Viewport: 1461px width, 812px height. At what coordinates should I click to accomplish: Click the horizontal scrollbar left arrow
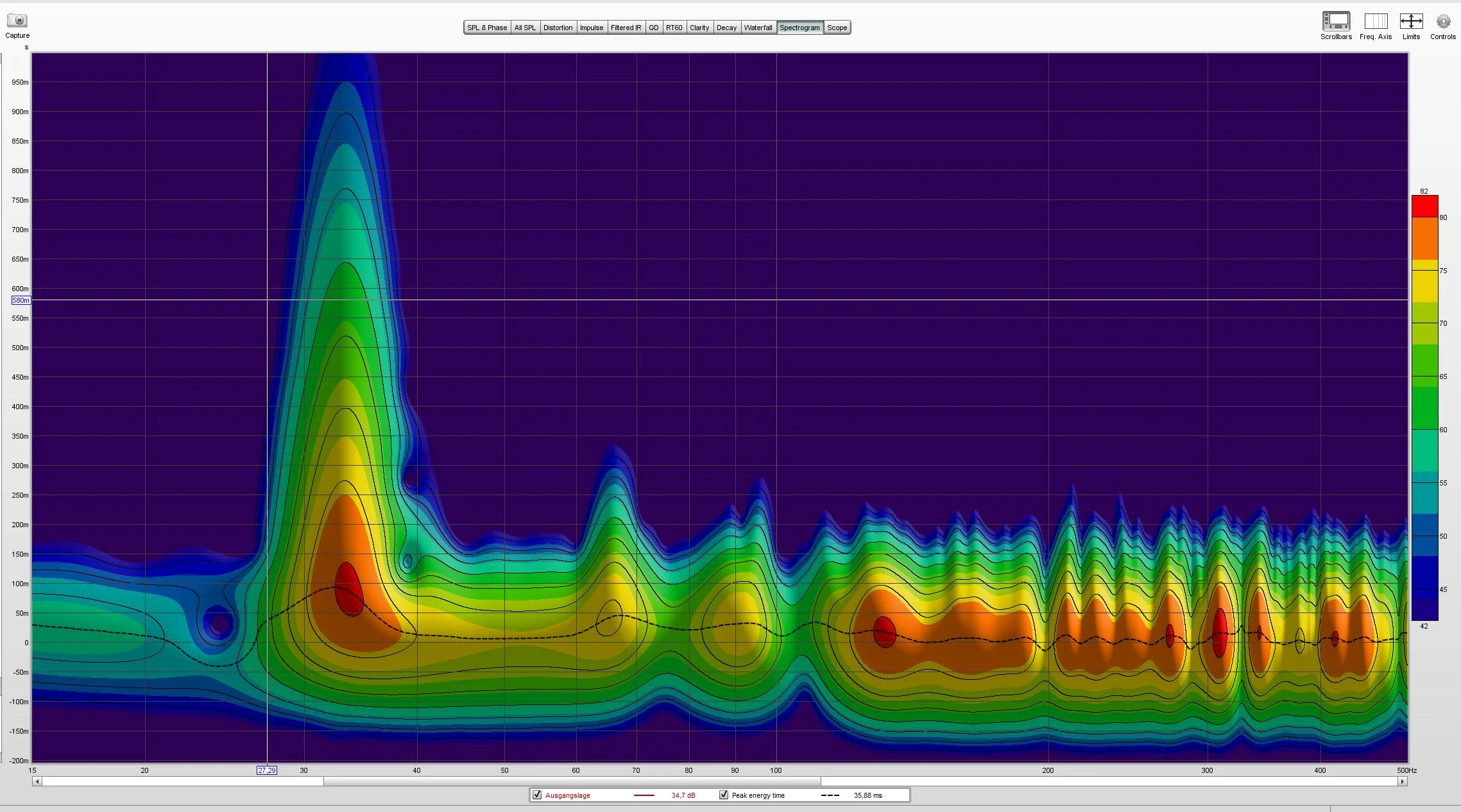(x=37, y=781)
